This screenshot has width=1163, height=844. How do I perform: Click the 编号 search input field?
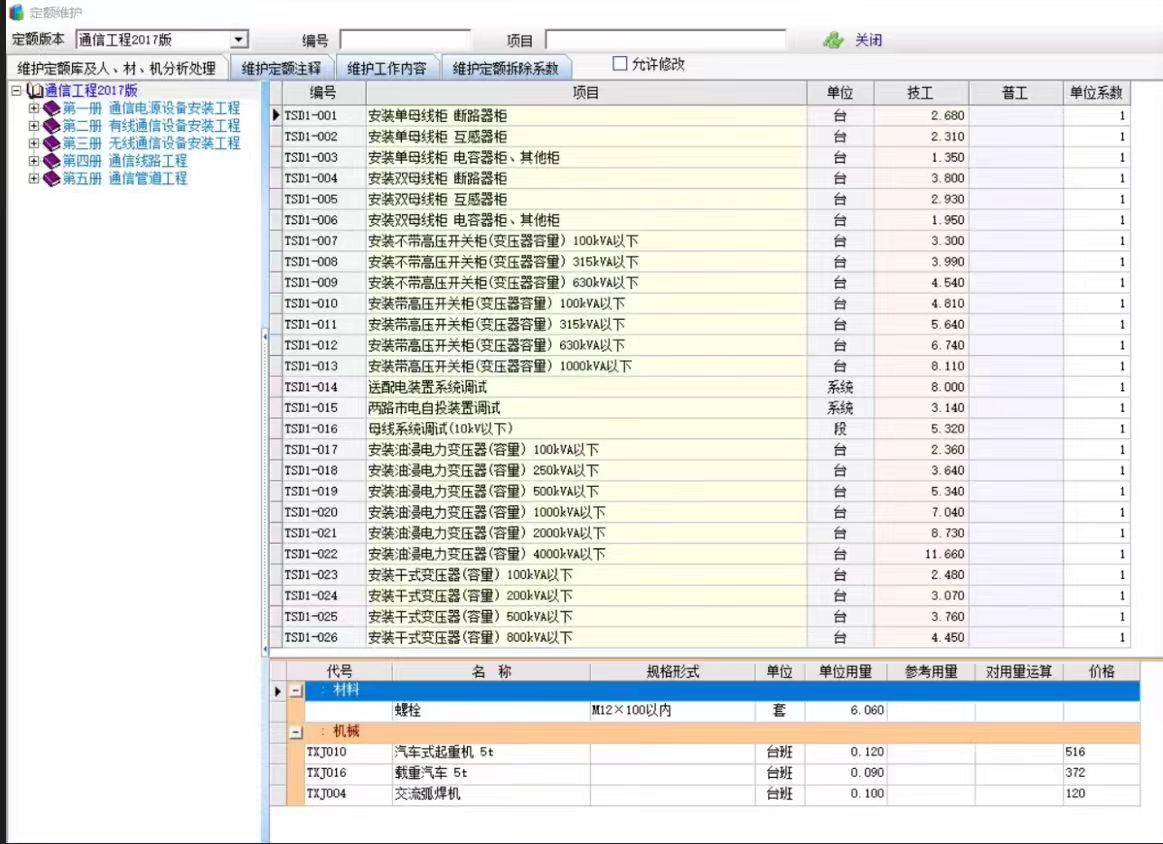405,40
